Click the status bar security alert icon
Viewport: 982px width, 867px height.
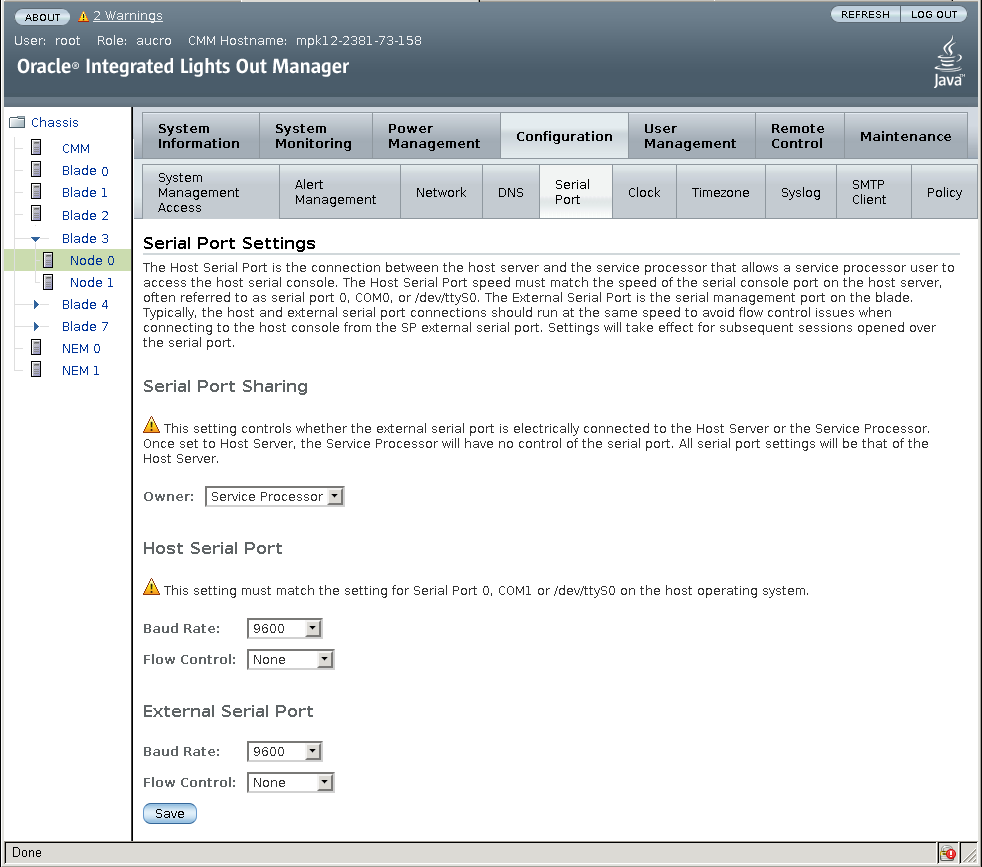pos(948,853)
